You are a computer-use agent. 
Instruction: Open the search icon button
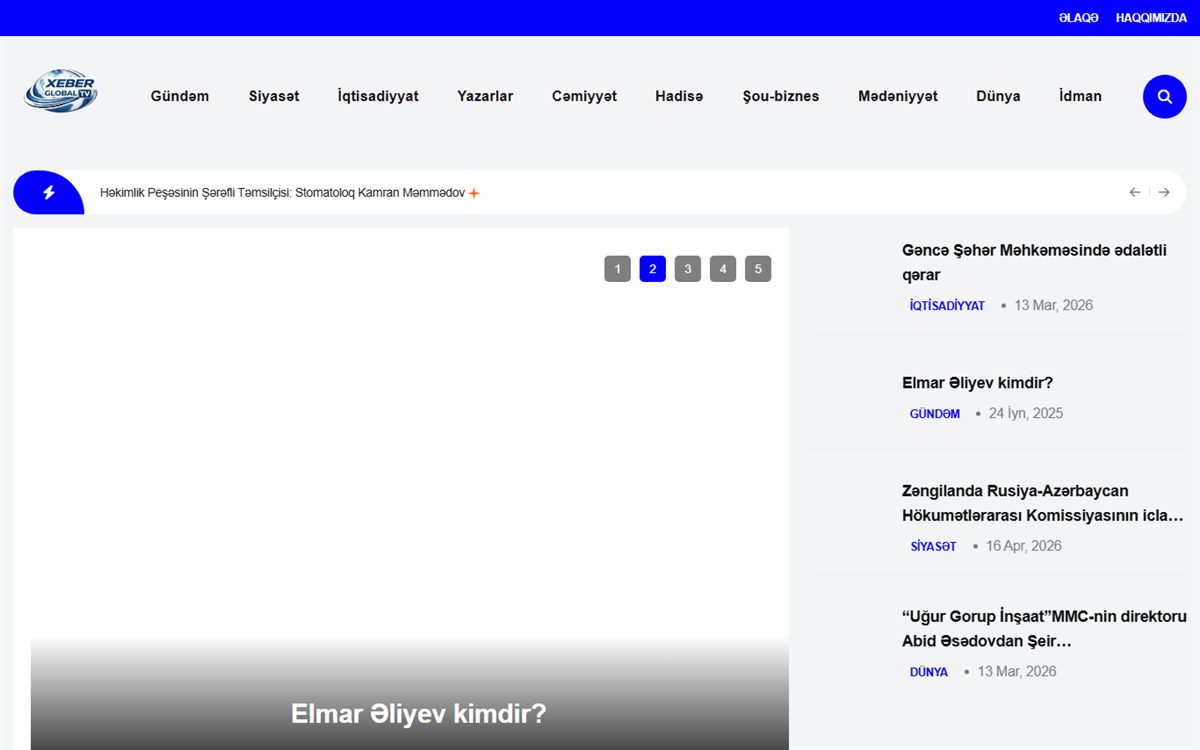point(1164,97)
